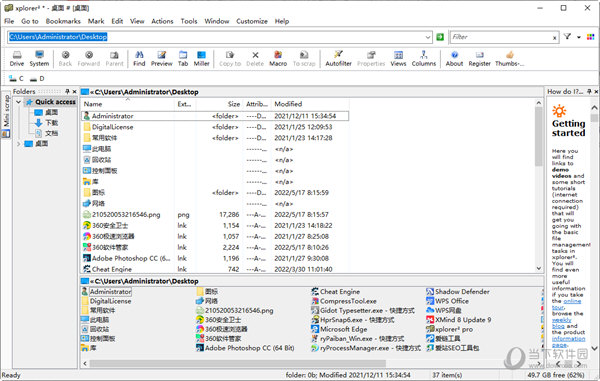Open the Tools menu
Screen dimensions: 600x381
(x=189, y=21)
